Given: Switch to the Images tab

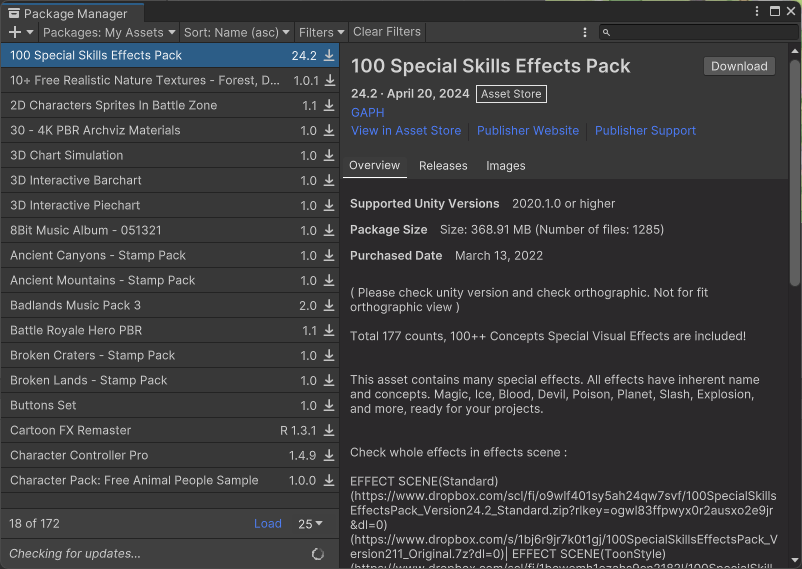Looking at the screenshot, I should (x=506, y=166).
